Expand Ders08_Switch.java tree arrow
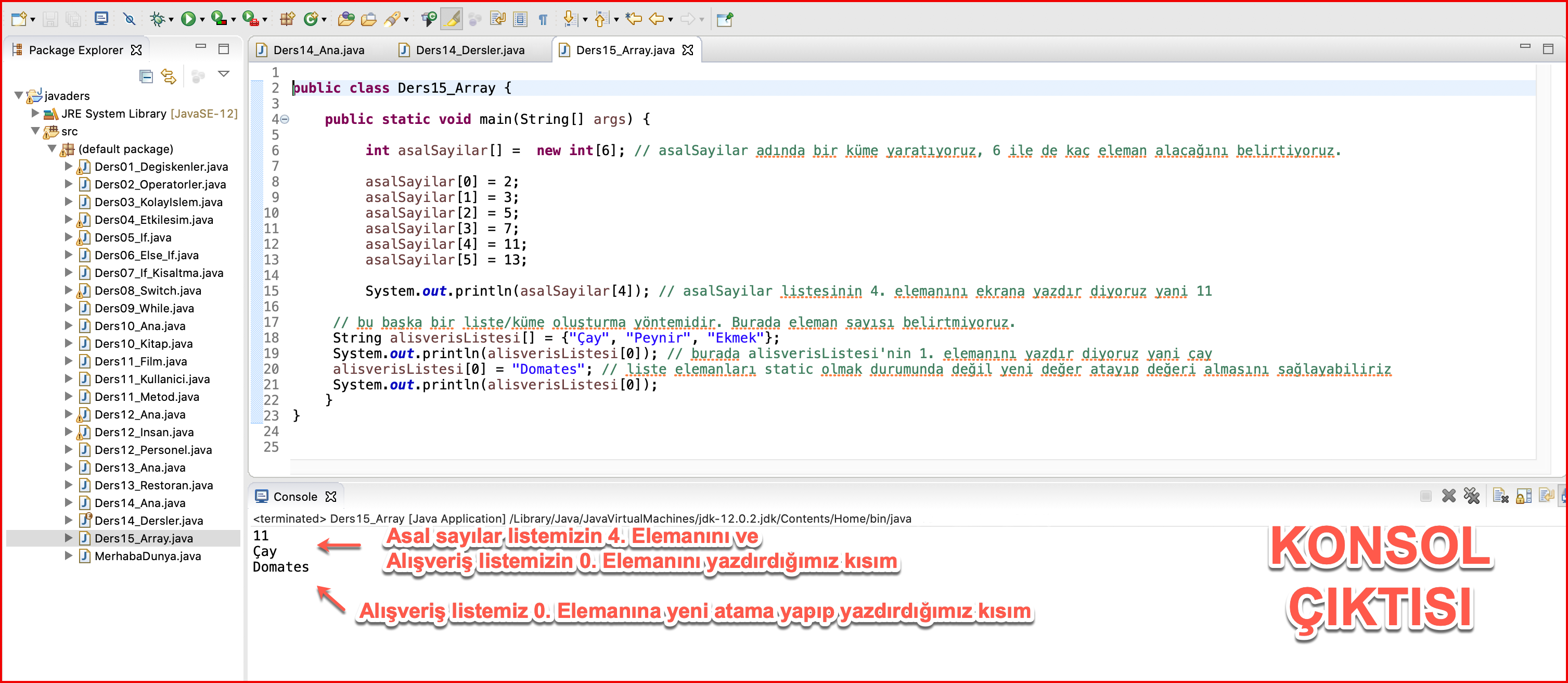 point(69,290)
